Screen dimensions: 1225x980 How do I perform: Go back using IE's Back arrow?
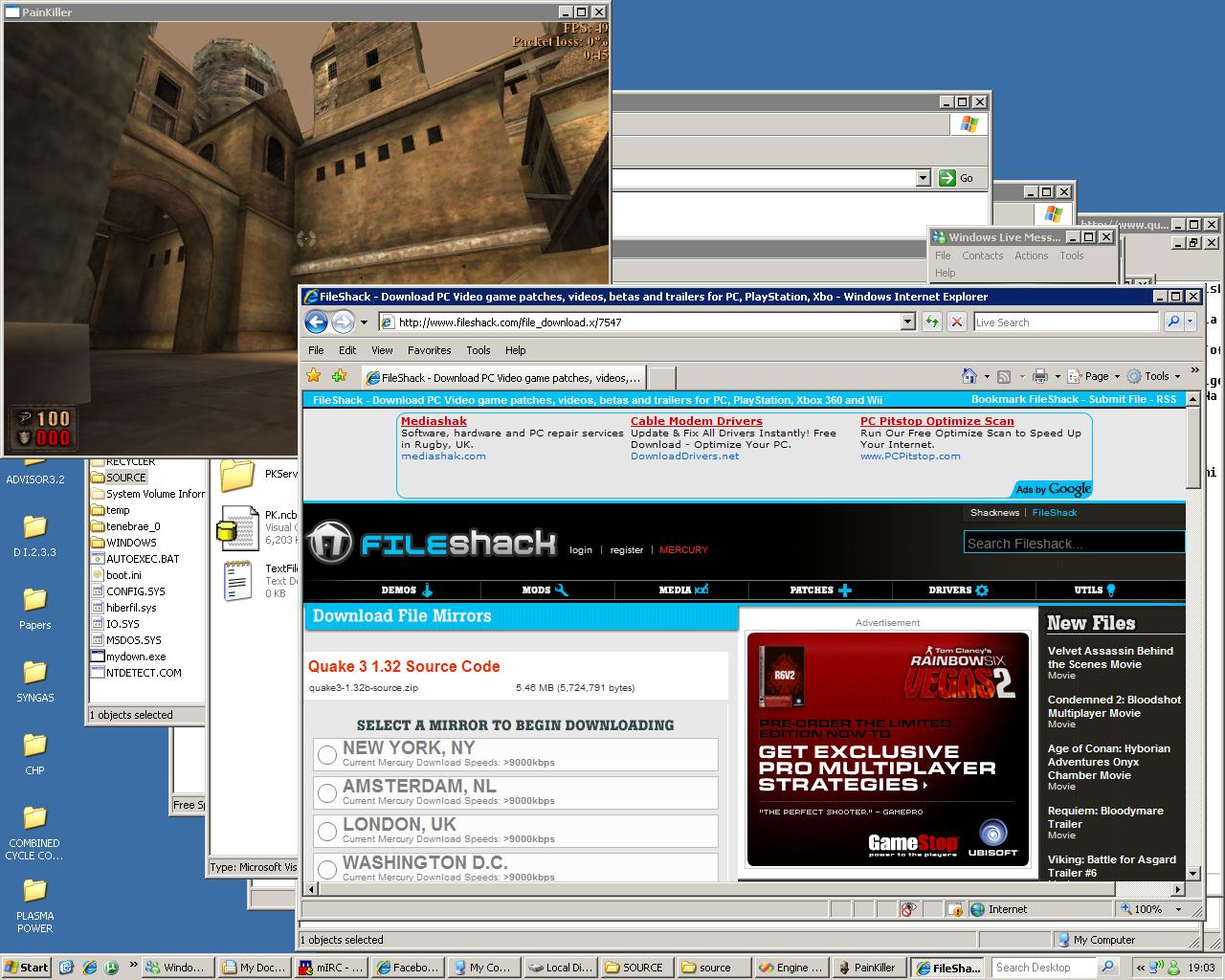pos(317,322)
